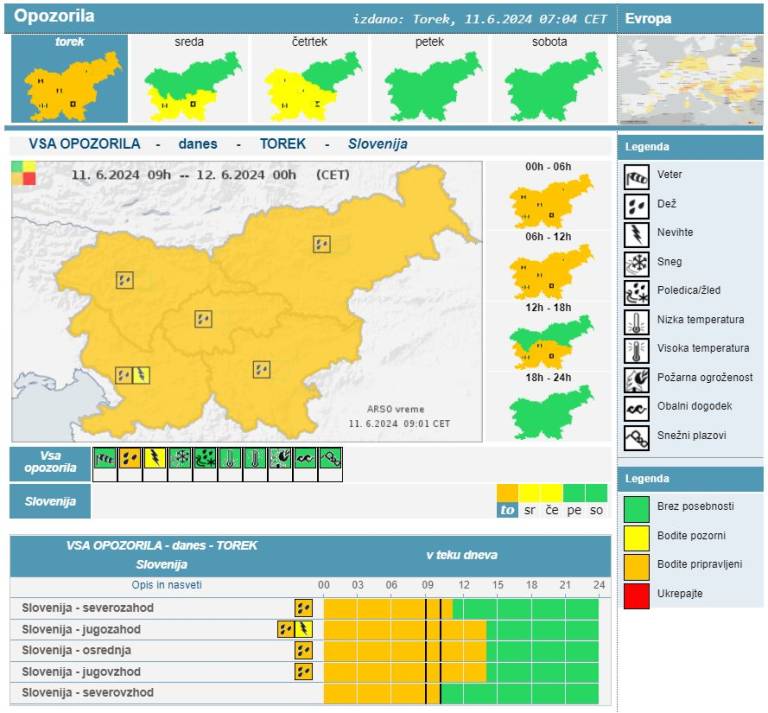Select the rain warning filter icon
Viewport: 768px width, 713px height.
point(129,459)
